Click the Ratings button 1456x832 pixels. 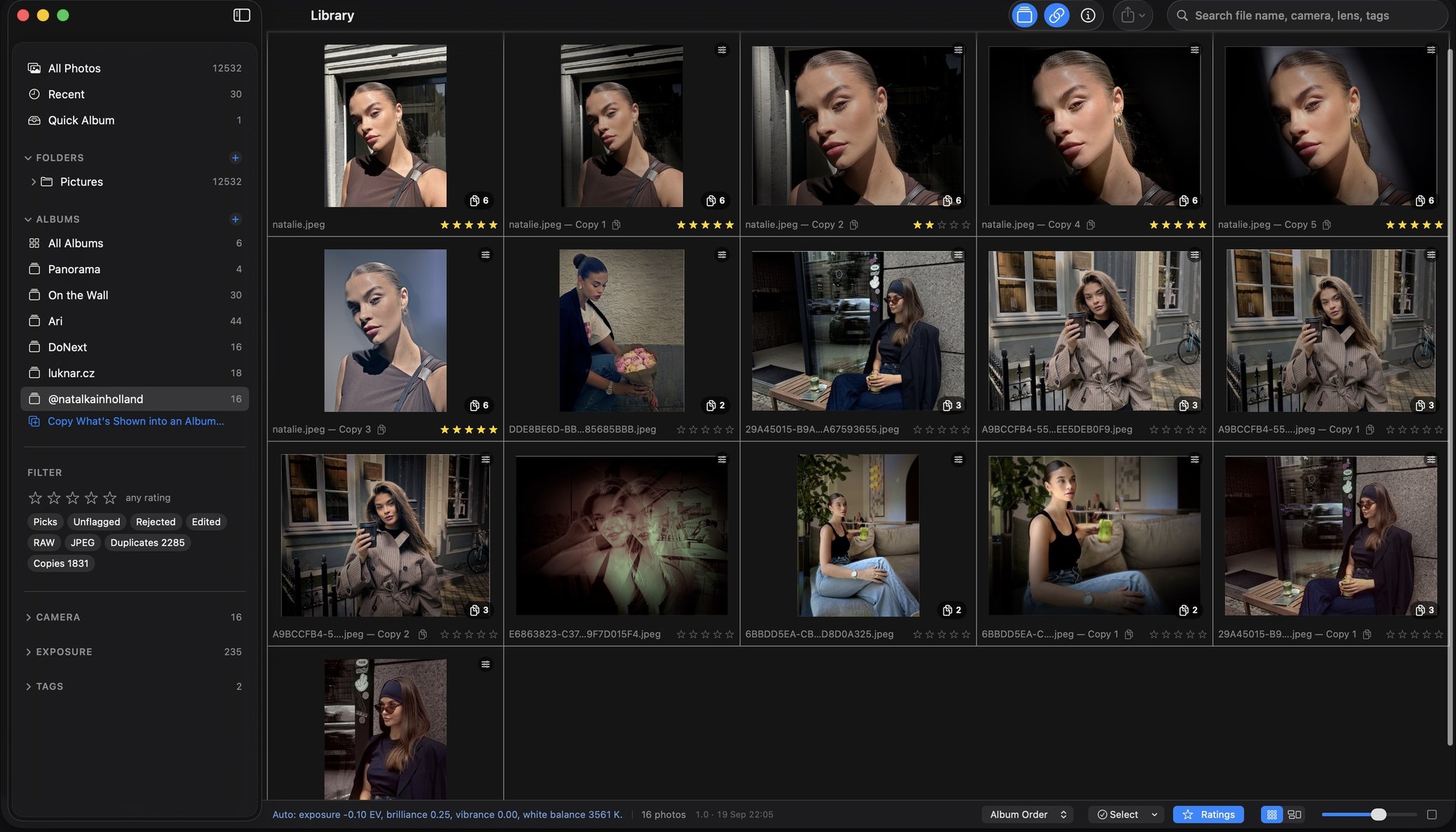click(x=1208, y=815)
